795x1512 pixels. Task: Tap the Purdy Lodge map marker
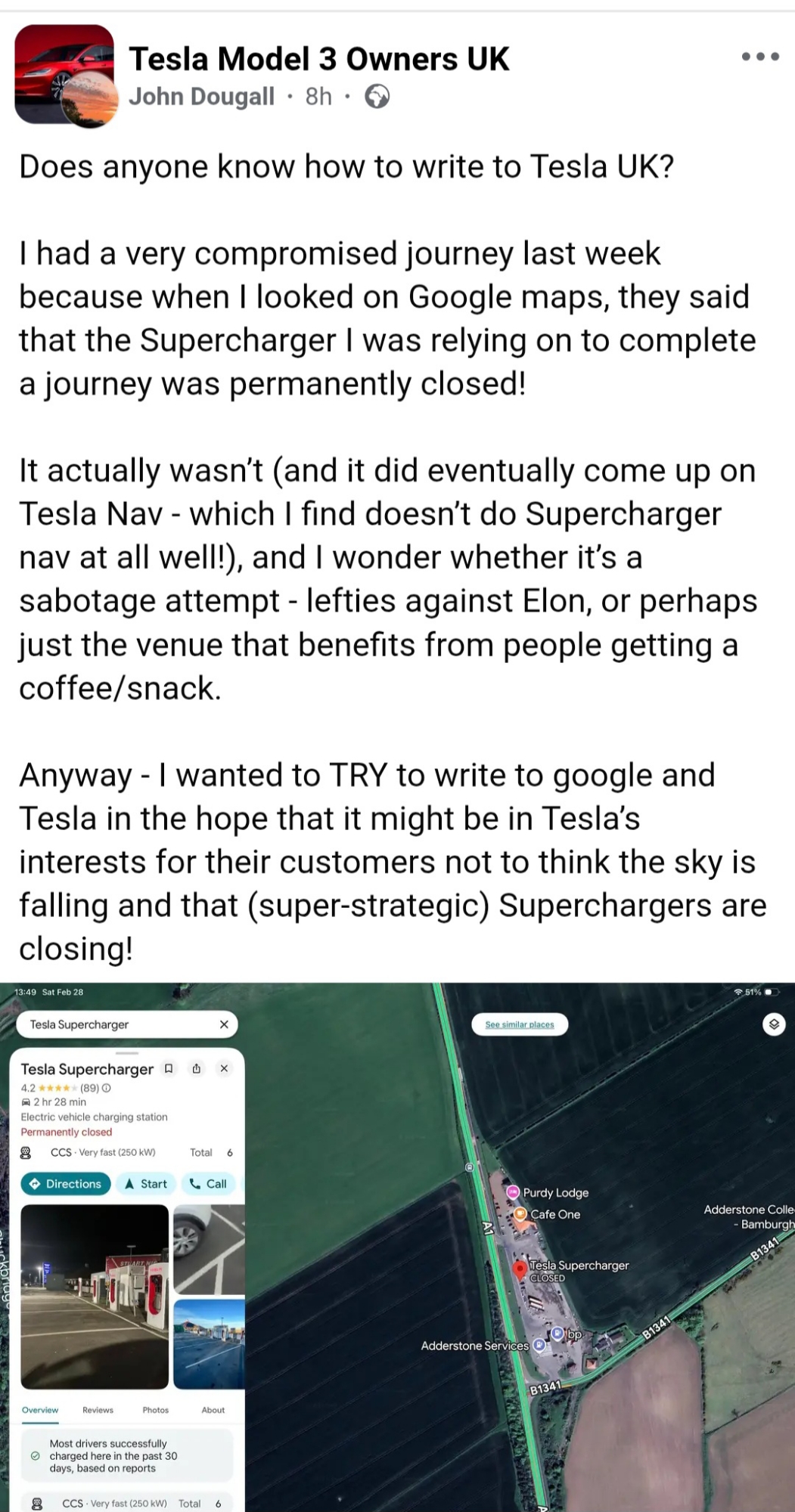pyautogui.click(x=513, y=1192)
